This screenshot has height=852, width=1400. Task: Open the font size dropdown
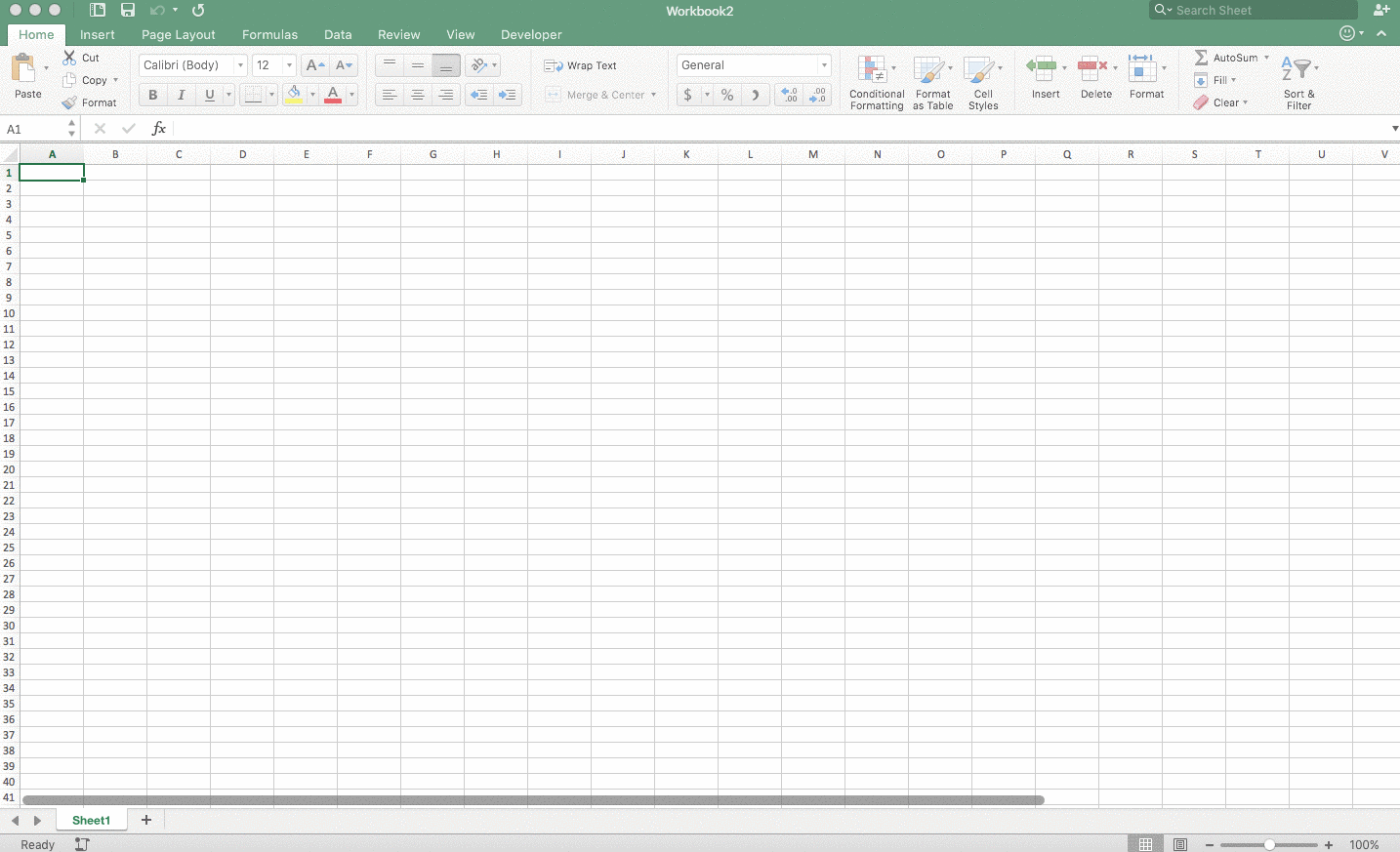[x=289, y=65]
